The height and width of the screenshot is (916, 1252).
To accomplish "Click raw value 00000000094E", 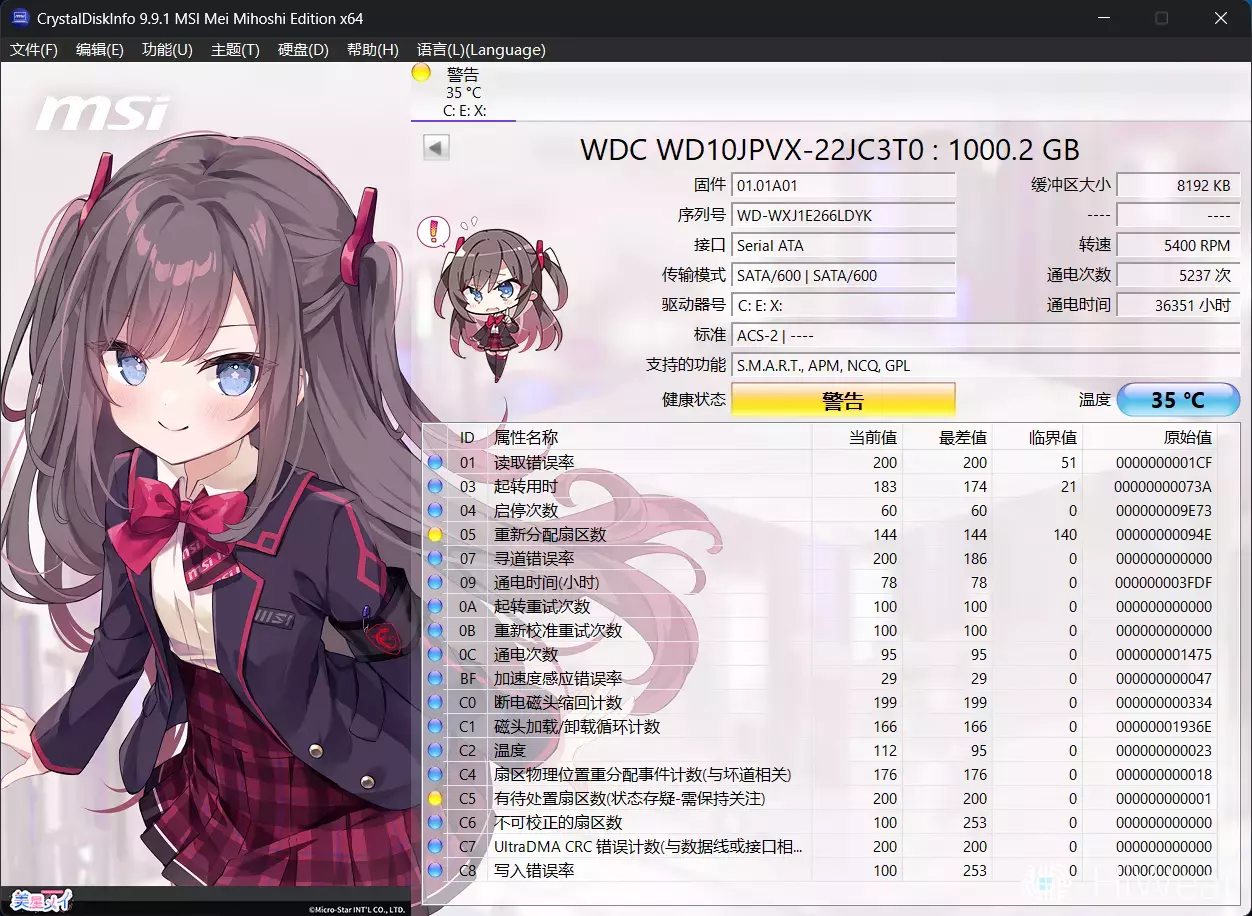I will [1162, 534].
